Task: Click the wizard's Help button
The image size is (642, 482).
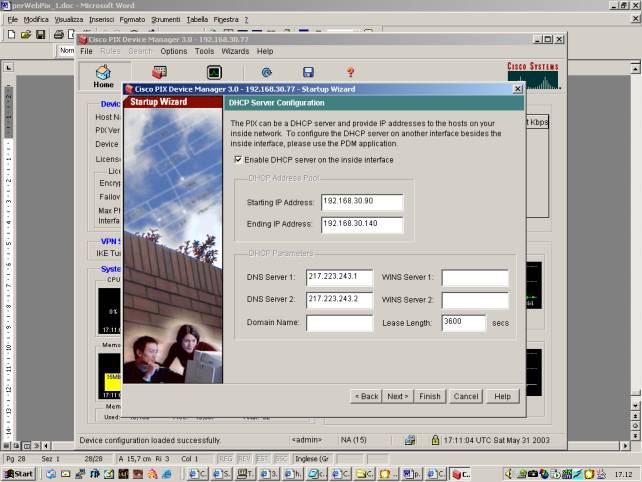Action: pyautogui.click(x=502, y=396)
